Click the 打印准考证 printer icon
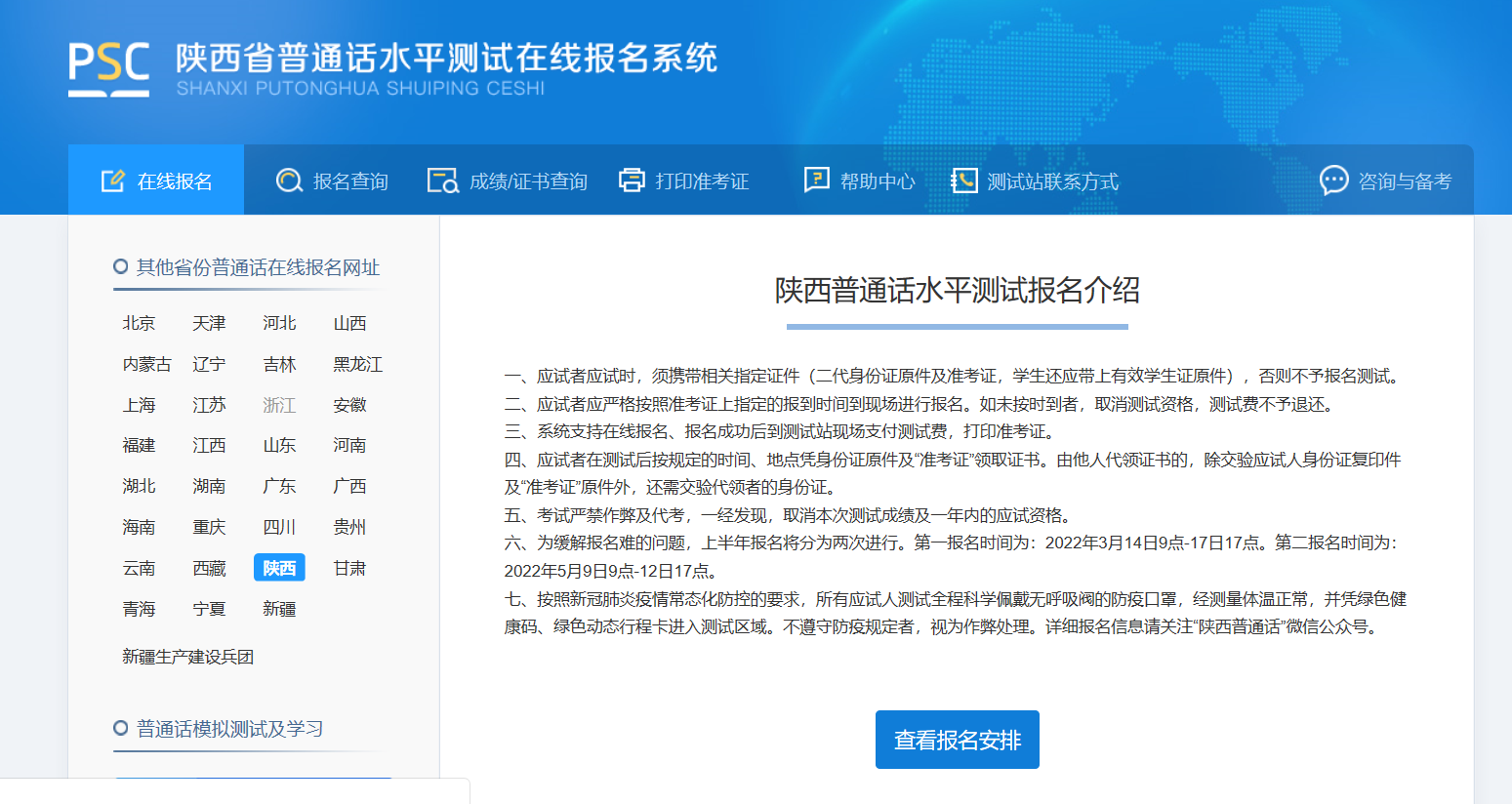 click(633, 181)
